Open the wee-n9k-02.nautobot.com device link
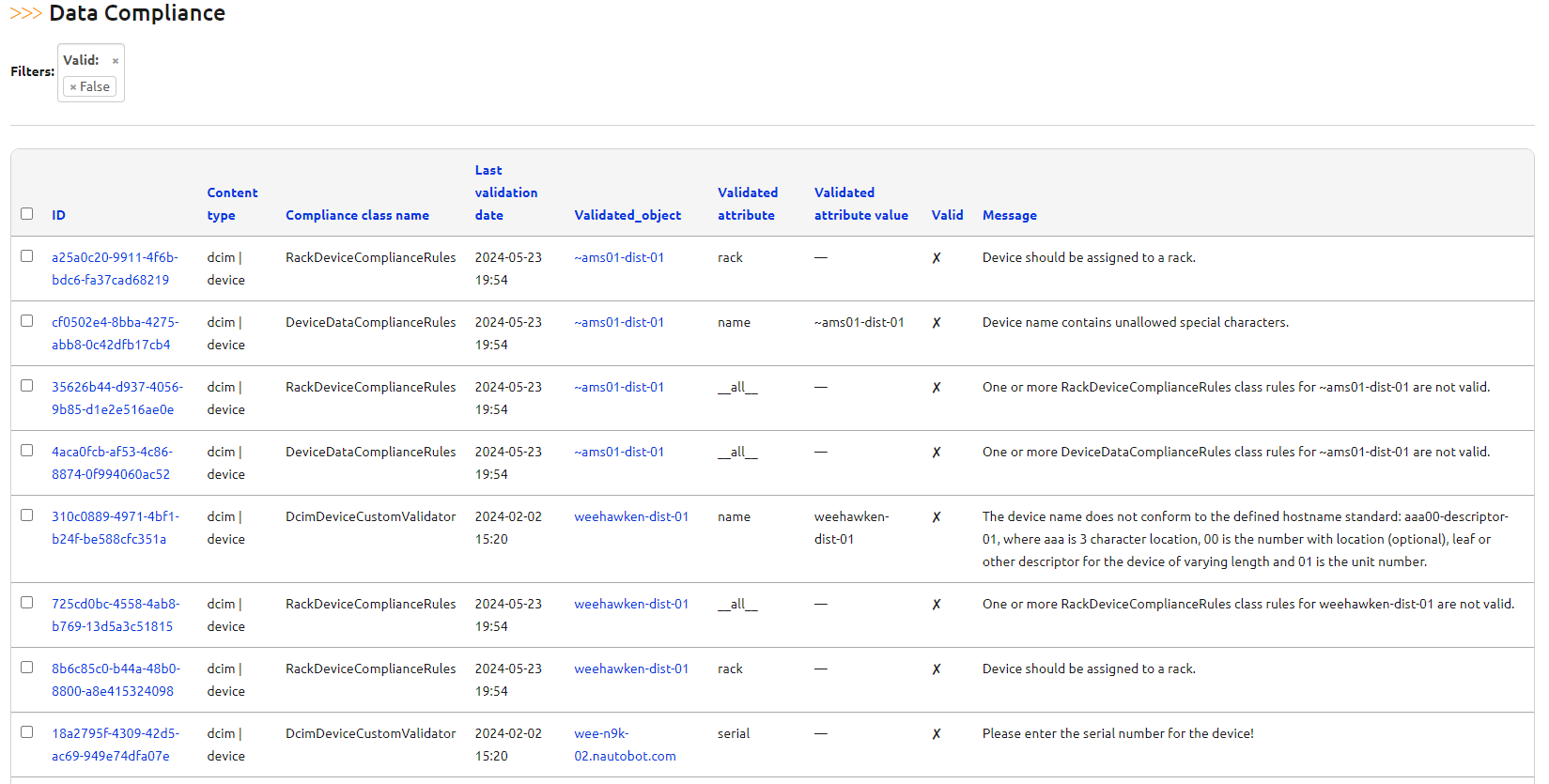Image resolution: width=1549 pixels, height=784 pixels. point(624,745)
